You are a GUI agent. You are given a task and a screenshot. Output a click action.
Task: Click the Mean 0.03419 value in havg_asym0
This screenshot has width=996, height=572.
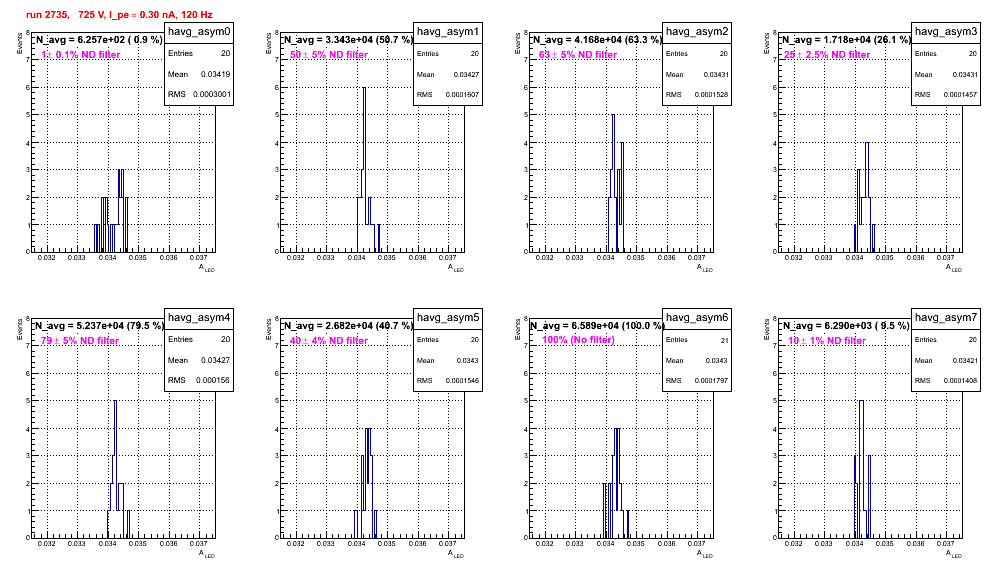click(215, 74)
